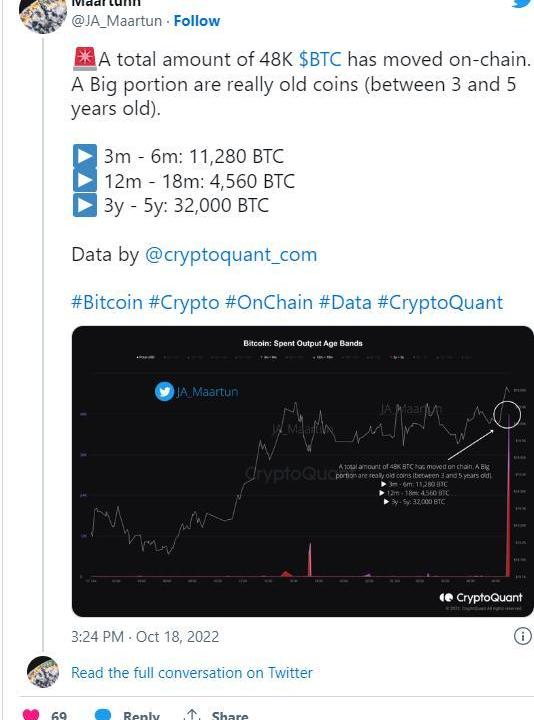Open the @JA_Maartun handle
Image resolution: width=534 pixels, height=720 pixels.
(117, 21)
